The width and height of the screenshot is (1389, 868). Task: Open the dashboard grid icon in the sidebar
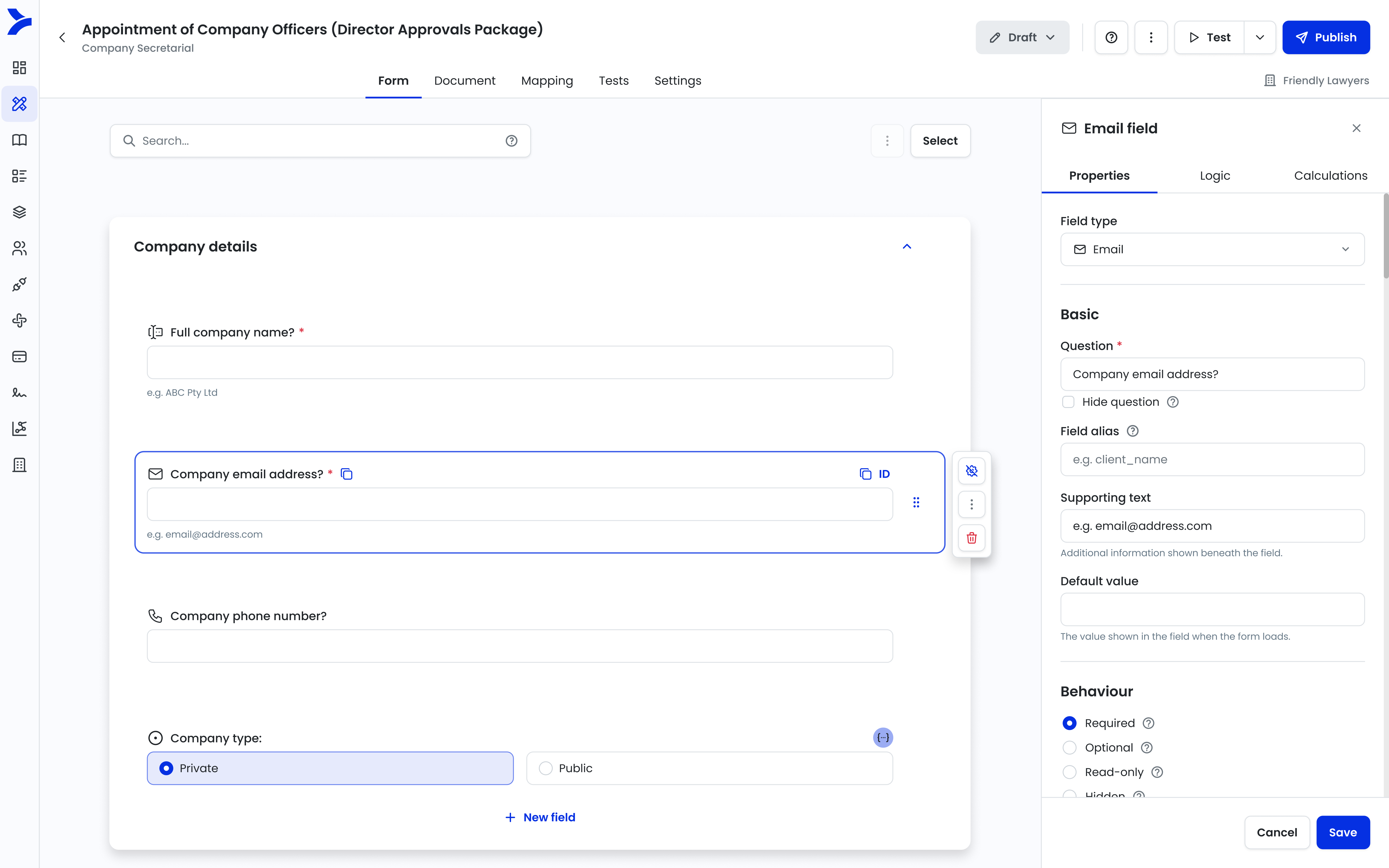[x=19, y=67]
